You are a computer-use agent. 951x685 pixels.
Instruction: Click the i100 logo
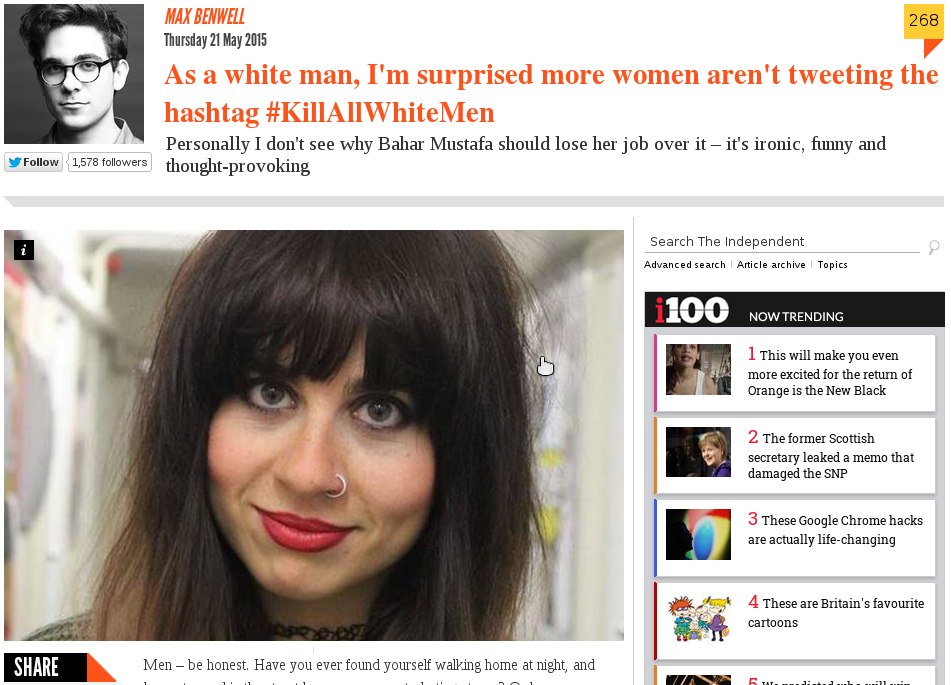(691, 311)
